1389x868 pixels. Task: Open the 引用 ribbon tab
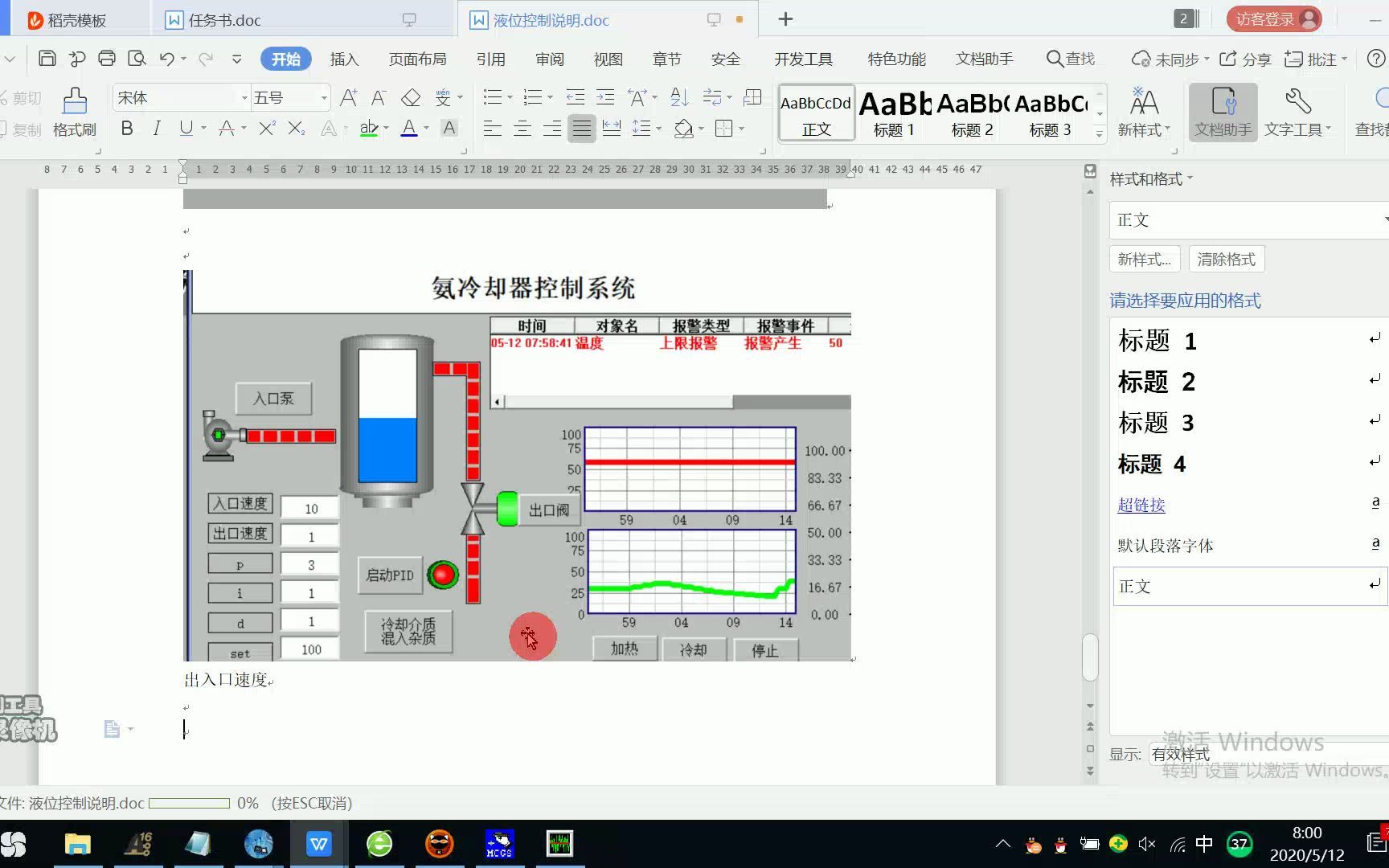[490, 59]
